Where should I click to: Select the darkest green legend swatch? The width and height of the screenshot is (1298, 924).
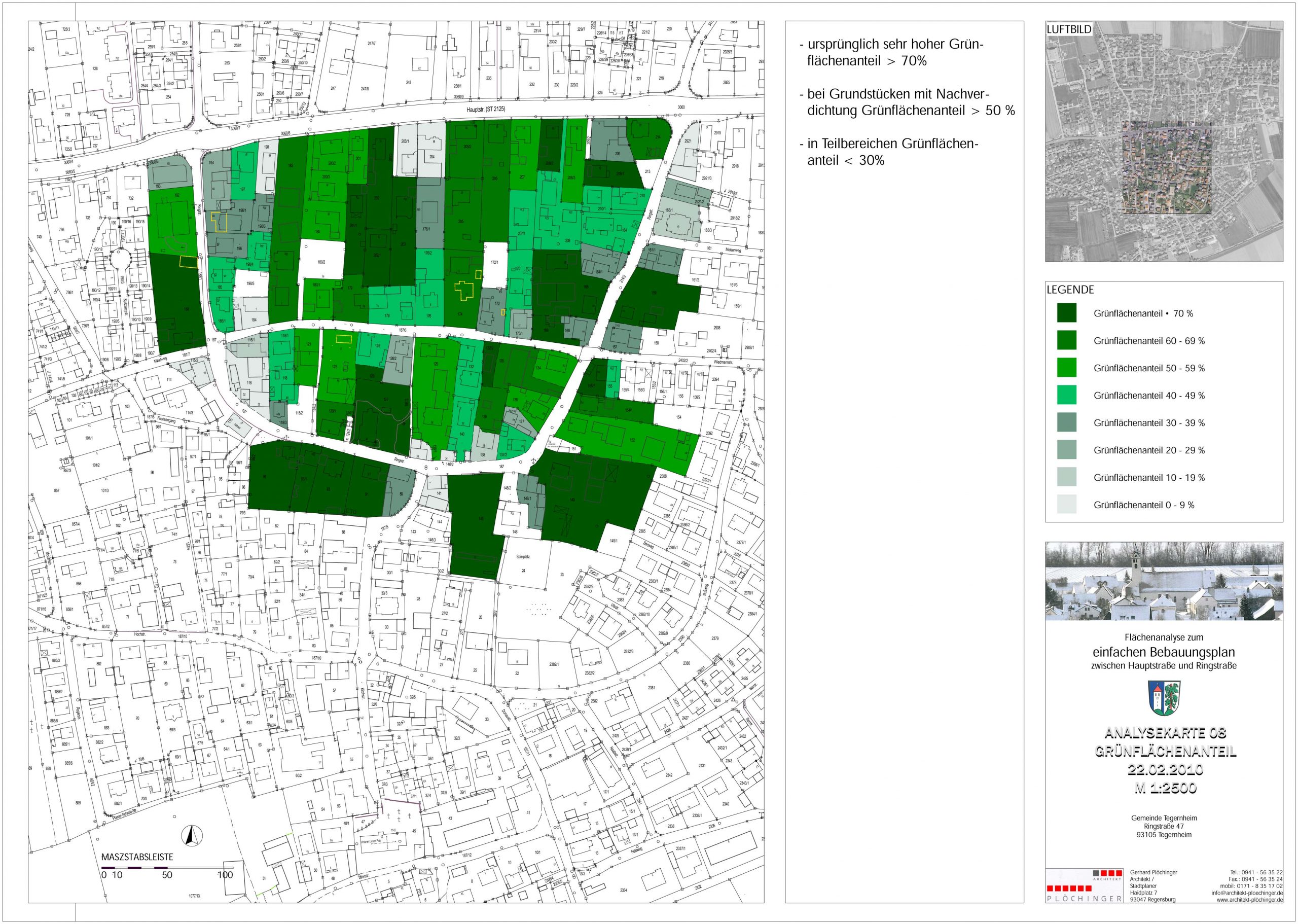pos(1066,313)
